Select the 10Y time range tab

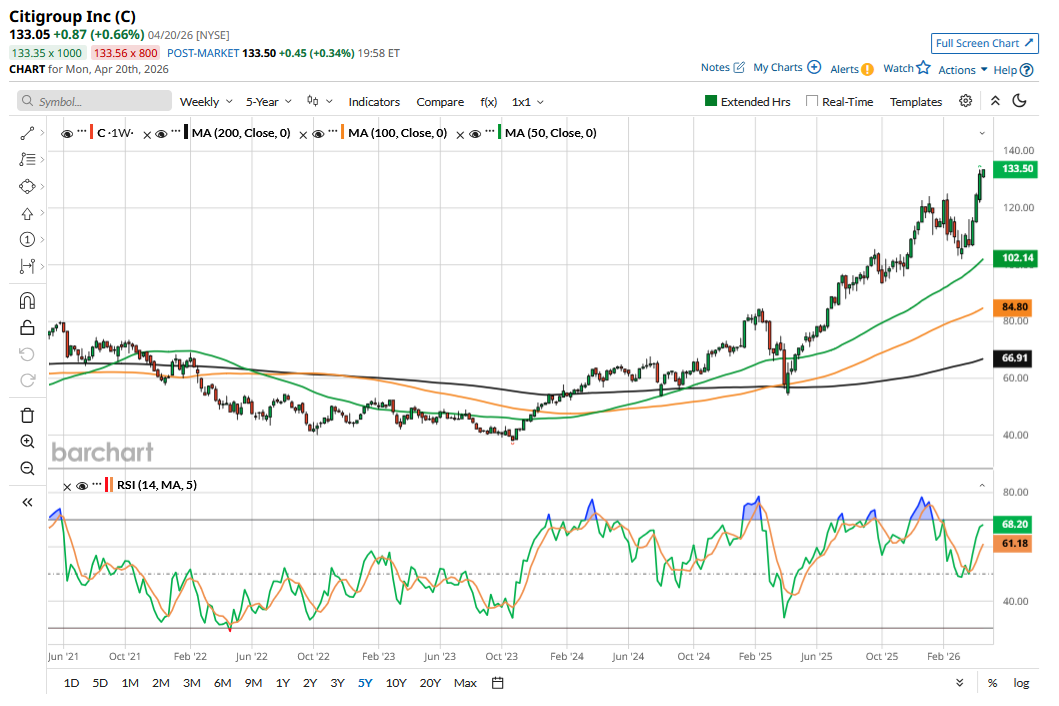point(396,683)
